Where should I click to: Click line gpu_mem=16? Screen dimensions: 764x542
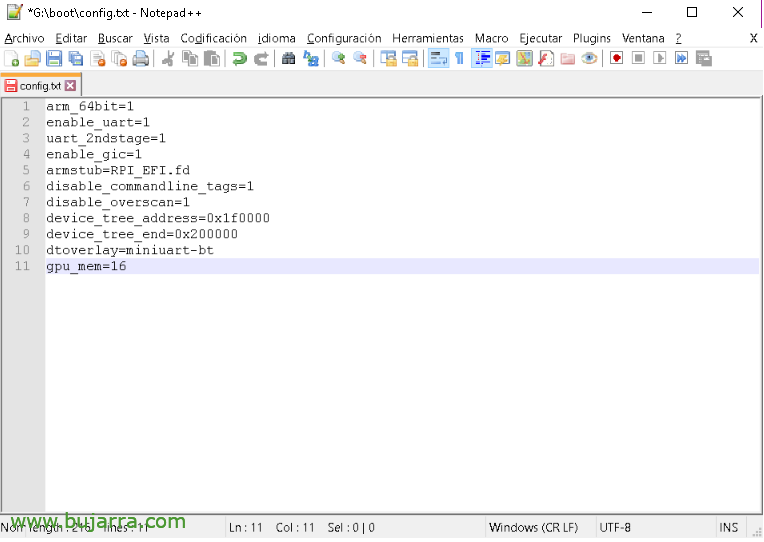coord(86,266)
